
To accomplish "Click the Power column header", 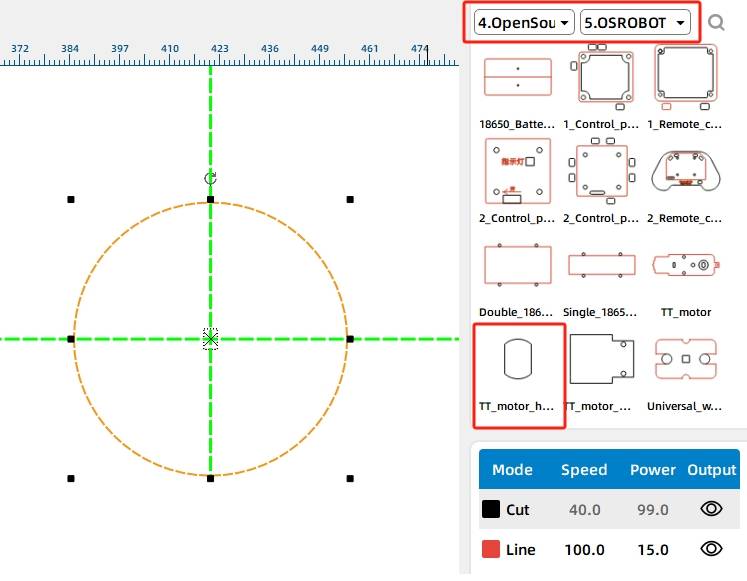I will coord(653,470).
